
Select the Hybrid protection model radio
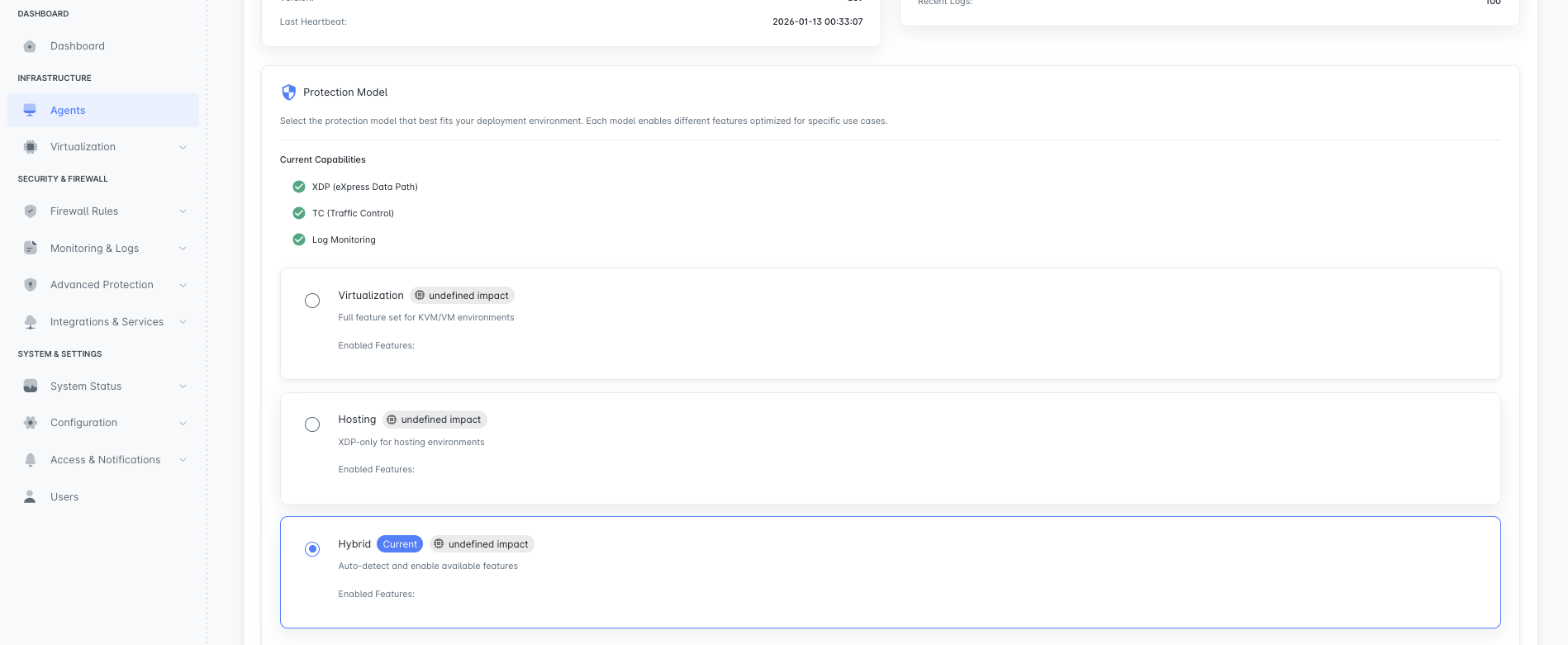pyautogui.click(x=312, y=549)
